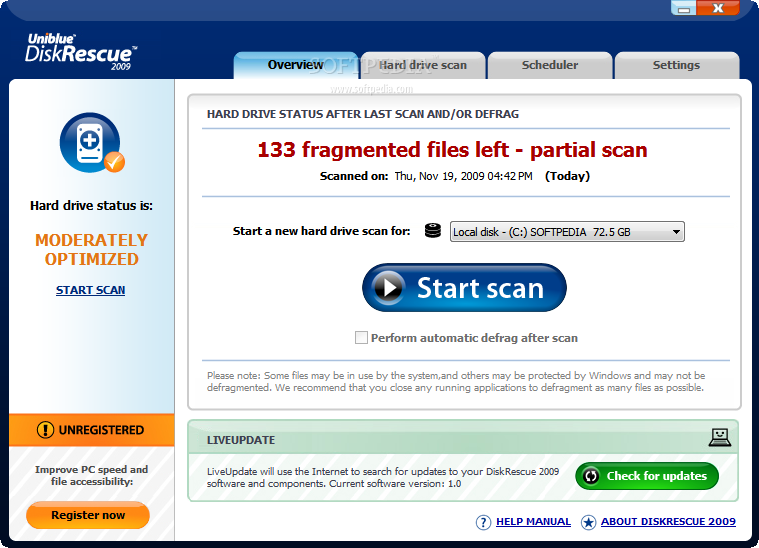The image size is (759, 548).
Task: Click the hard drive status icon
Action: 92,143
